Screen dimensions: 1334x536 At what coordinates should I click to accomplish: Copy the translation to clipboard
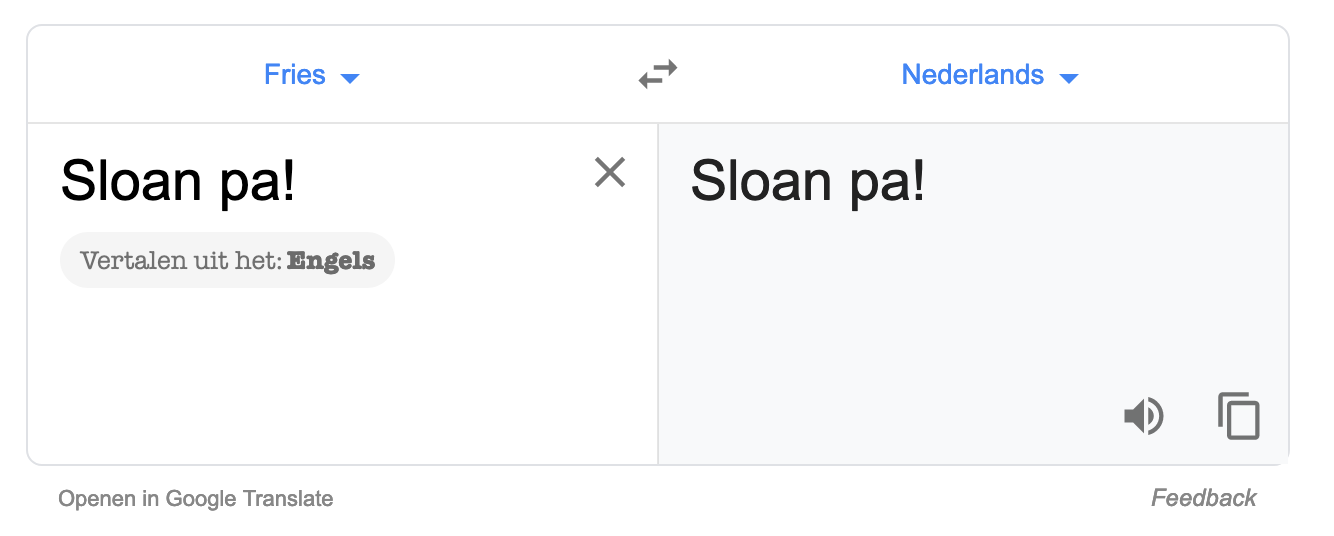coord(1238,416)
